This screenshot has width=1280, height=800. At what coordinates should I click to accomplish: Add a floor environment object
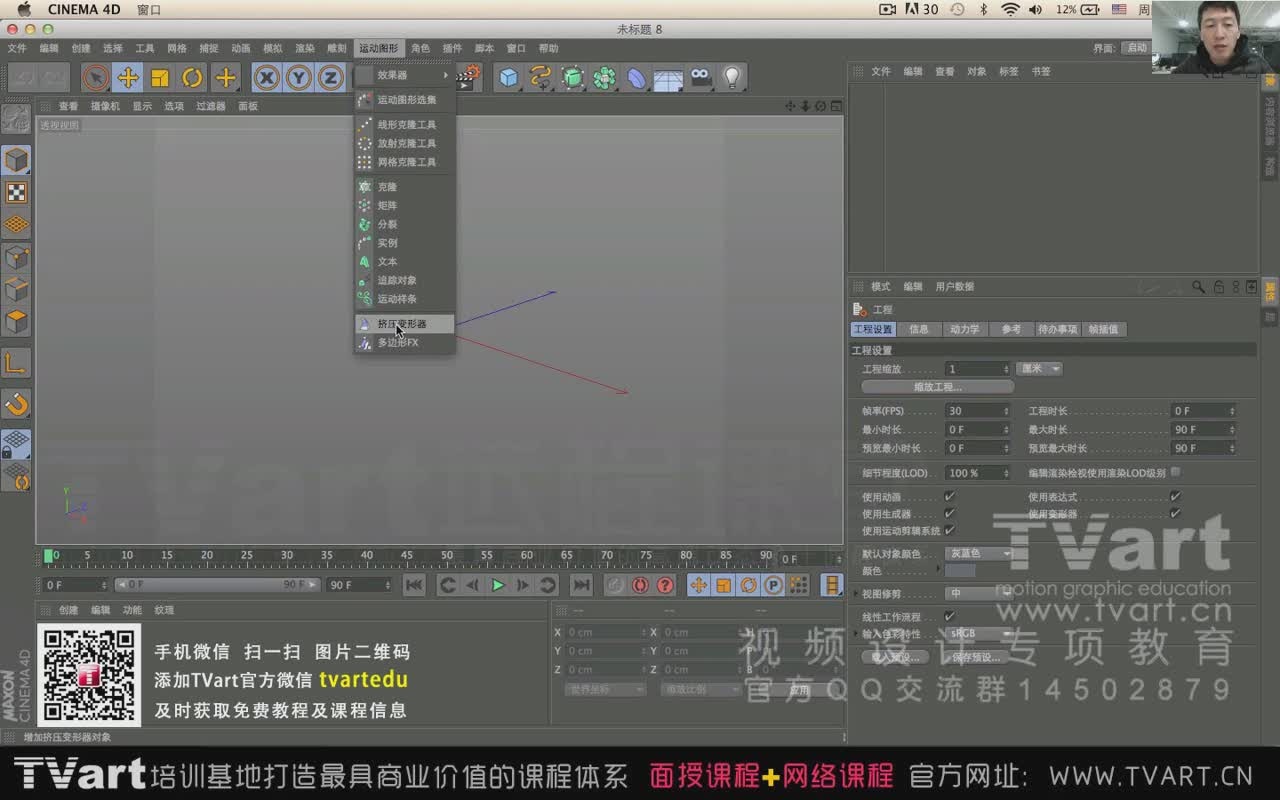pyautogui.click(x=668, y=77)
